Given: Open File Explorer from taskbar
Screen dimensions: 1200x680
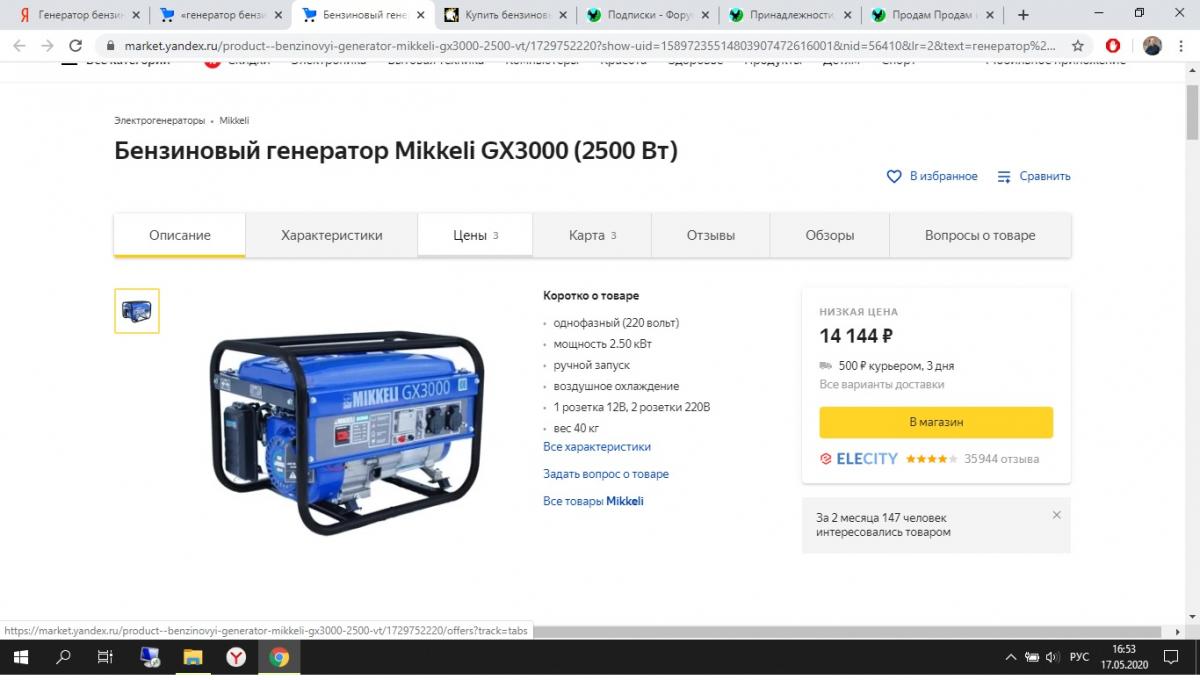Looking at the screenshot, I should pos(192,657).
